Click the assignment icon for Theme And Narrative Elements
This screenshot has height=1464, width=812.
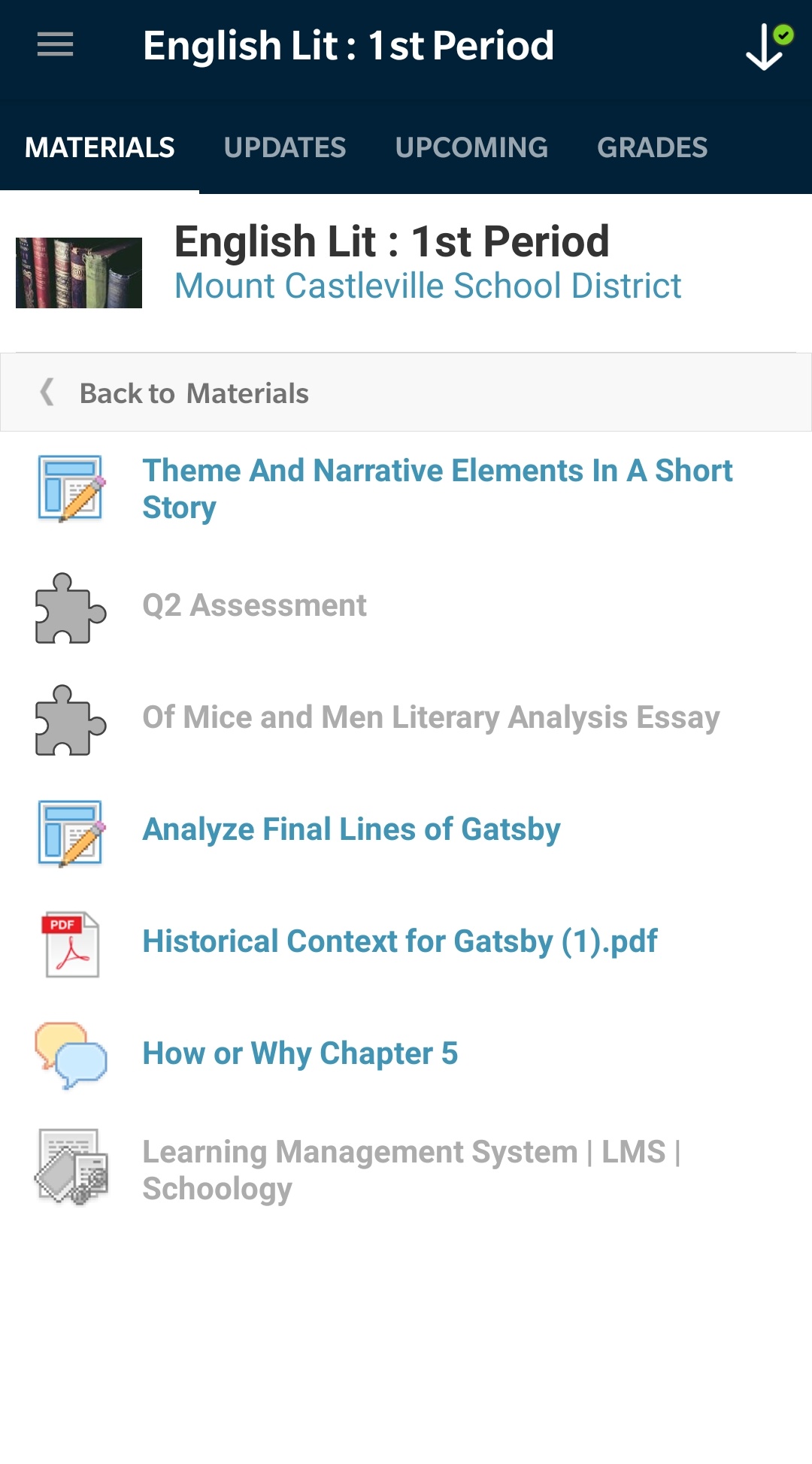[x=70, y=488]
